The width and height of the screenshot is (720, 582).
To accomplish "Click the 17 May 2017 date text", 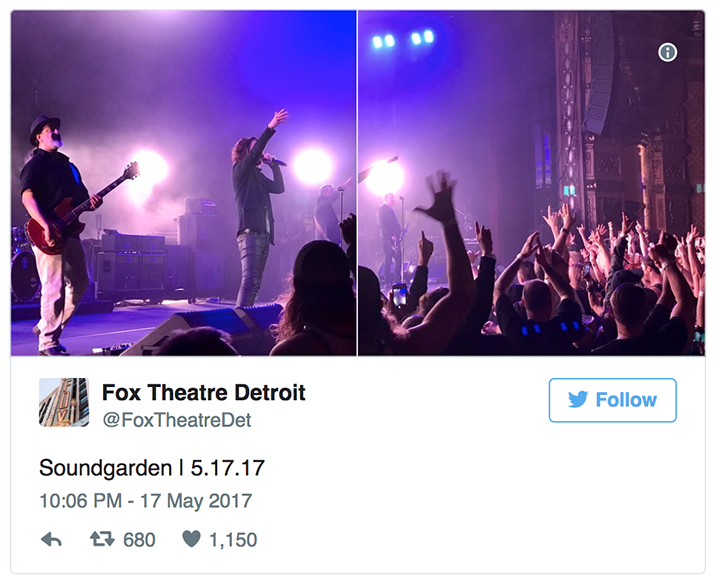I will click(x=196, y=501).
